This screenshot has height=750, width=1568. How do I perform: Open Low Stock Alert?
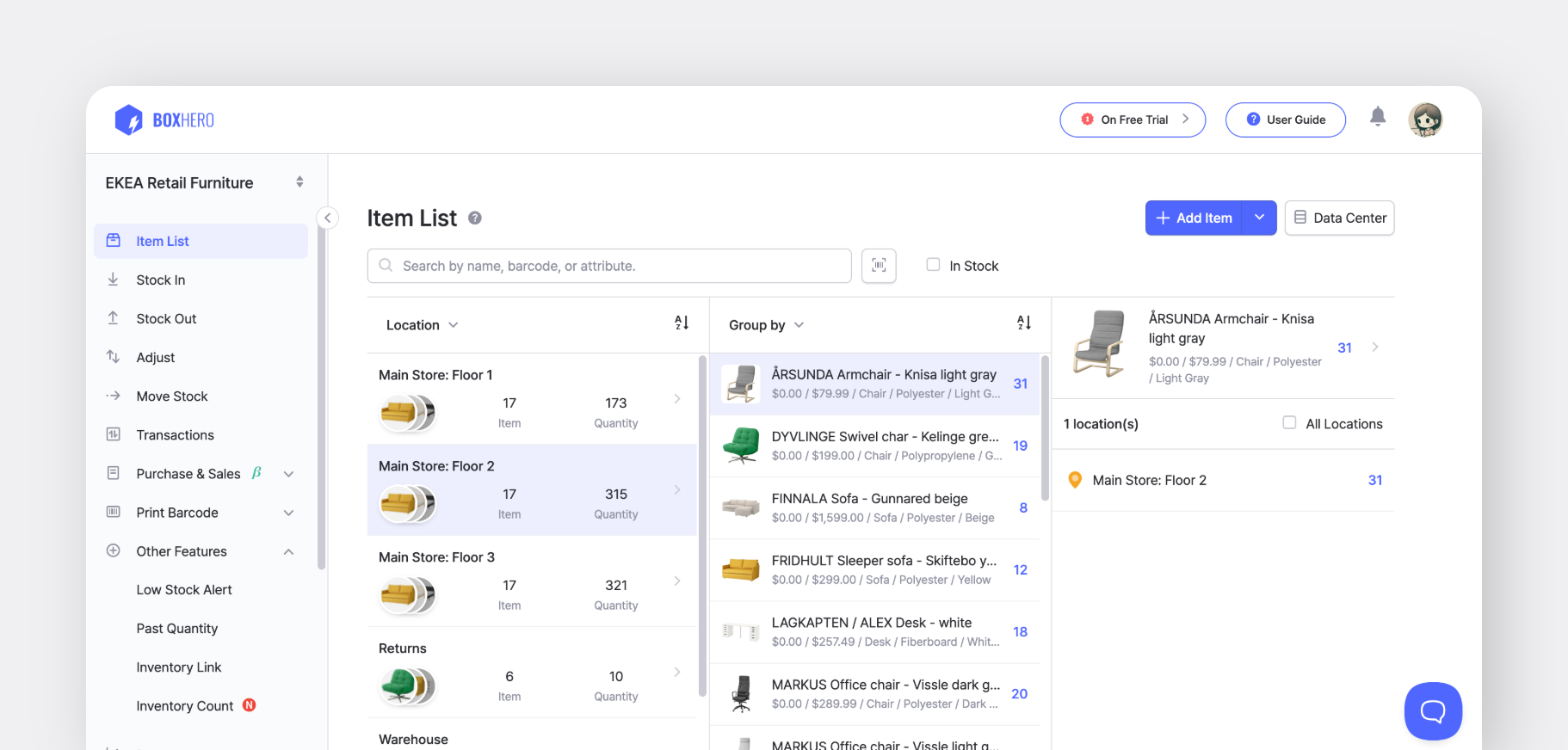tap(184, 589)
